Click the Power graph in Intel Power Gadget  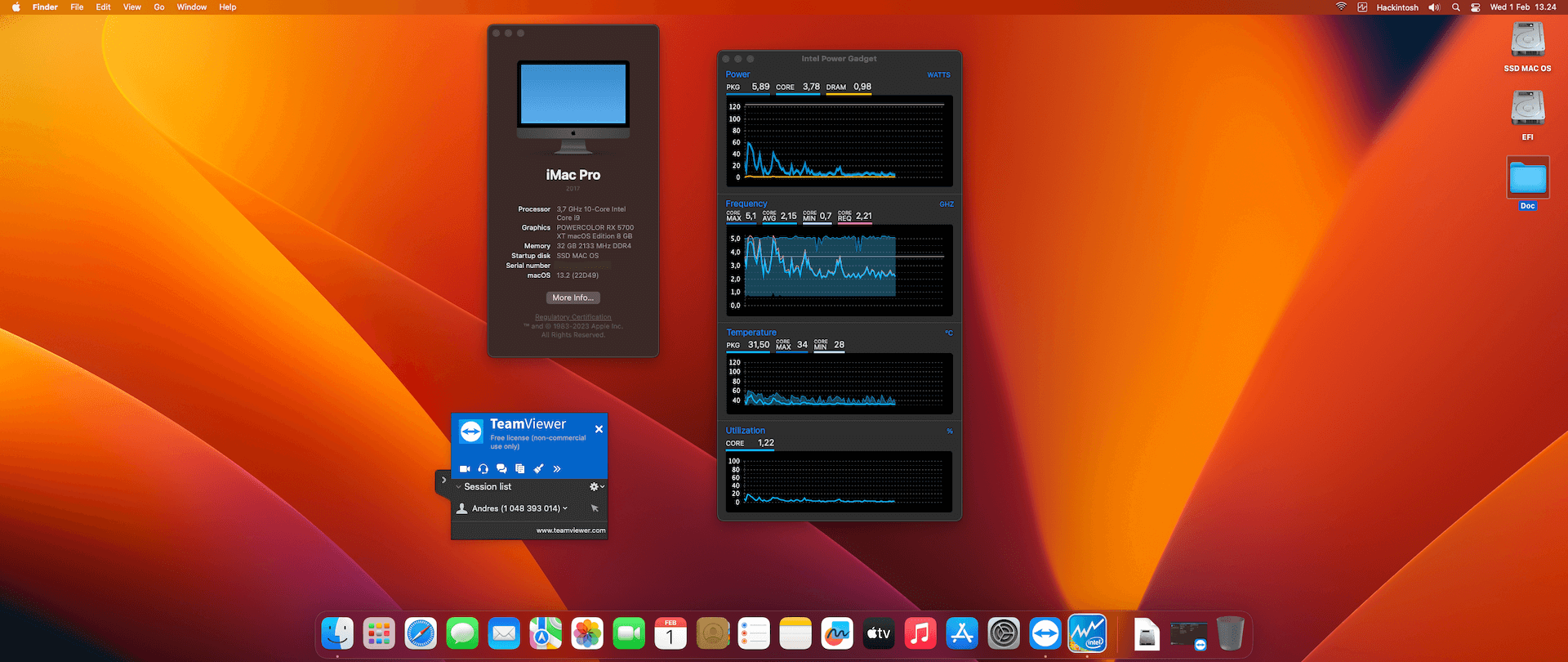coord(840,141)
